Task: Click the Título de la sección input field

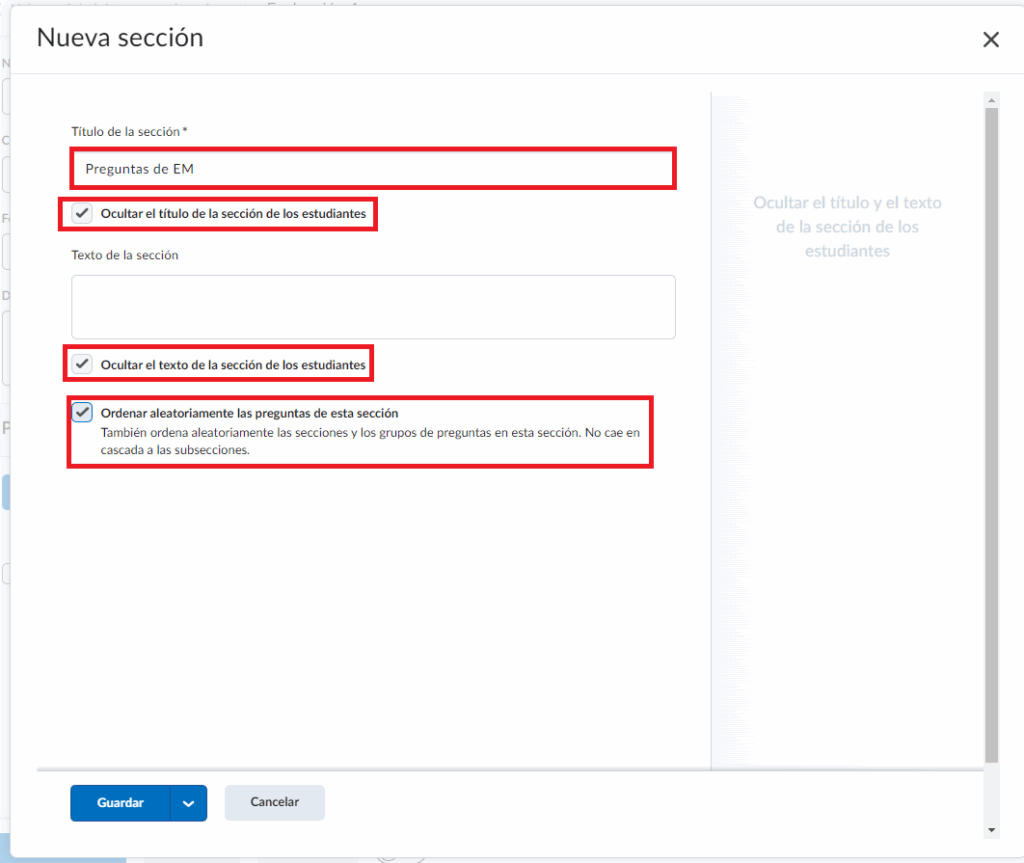Action: pyautogui.click(x=373, y=169)
